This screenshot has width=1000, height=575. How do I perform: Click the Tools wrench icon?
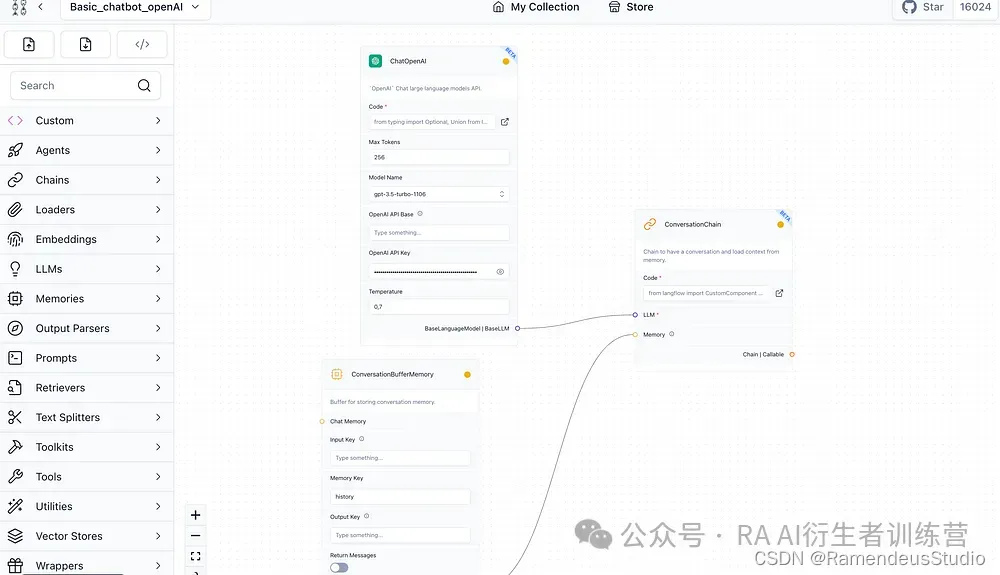pos(15,476)
